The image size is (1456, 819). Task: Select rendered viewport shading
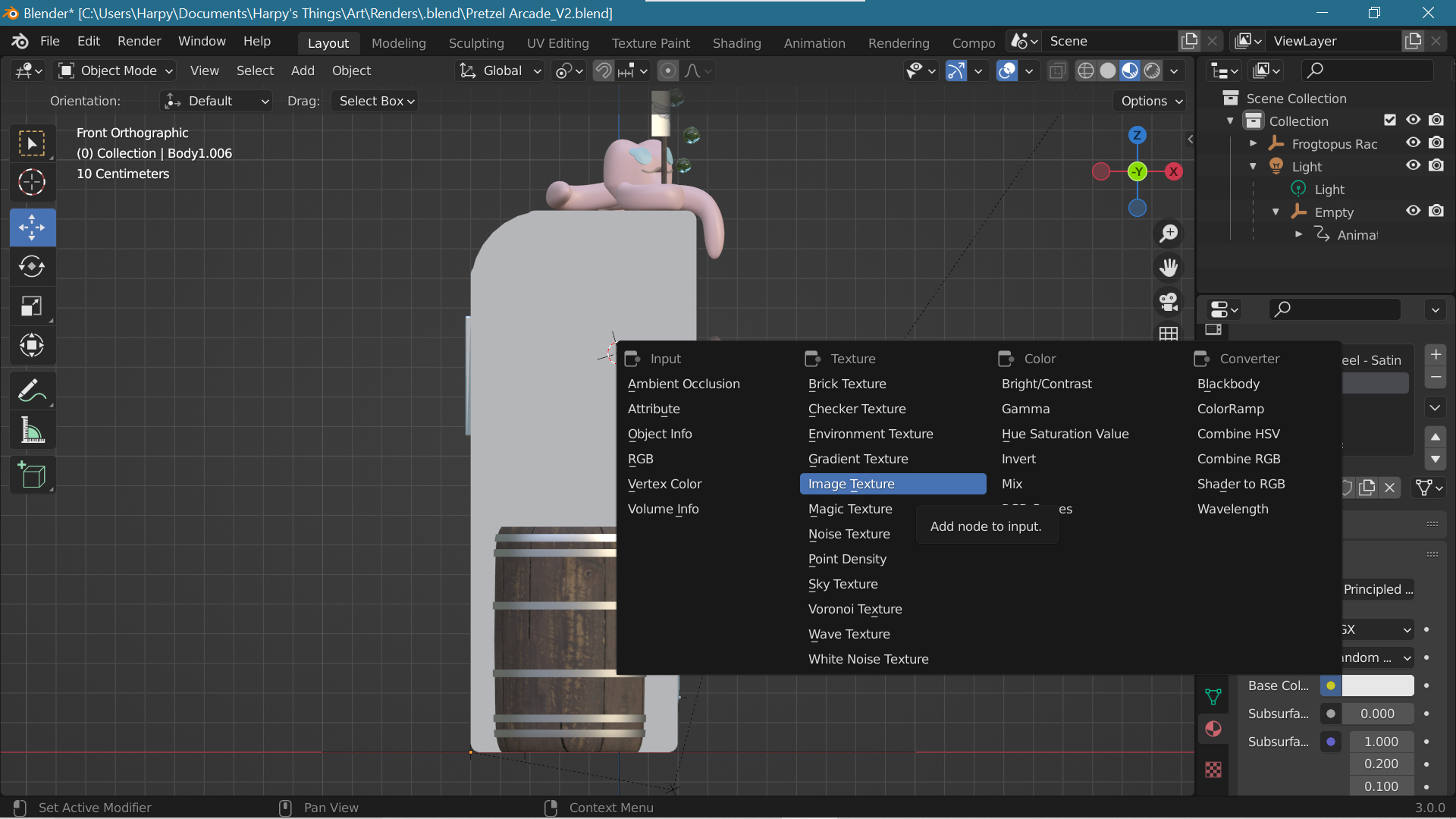pos(1152,71)
